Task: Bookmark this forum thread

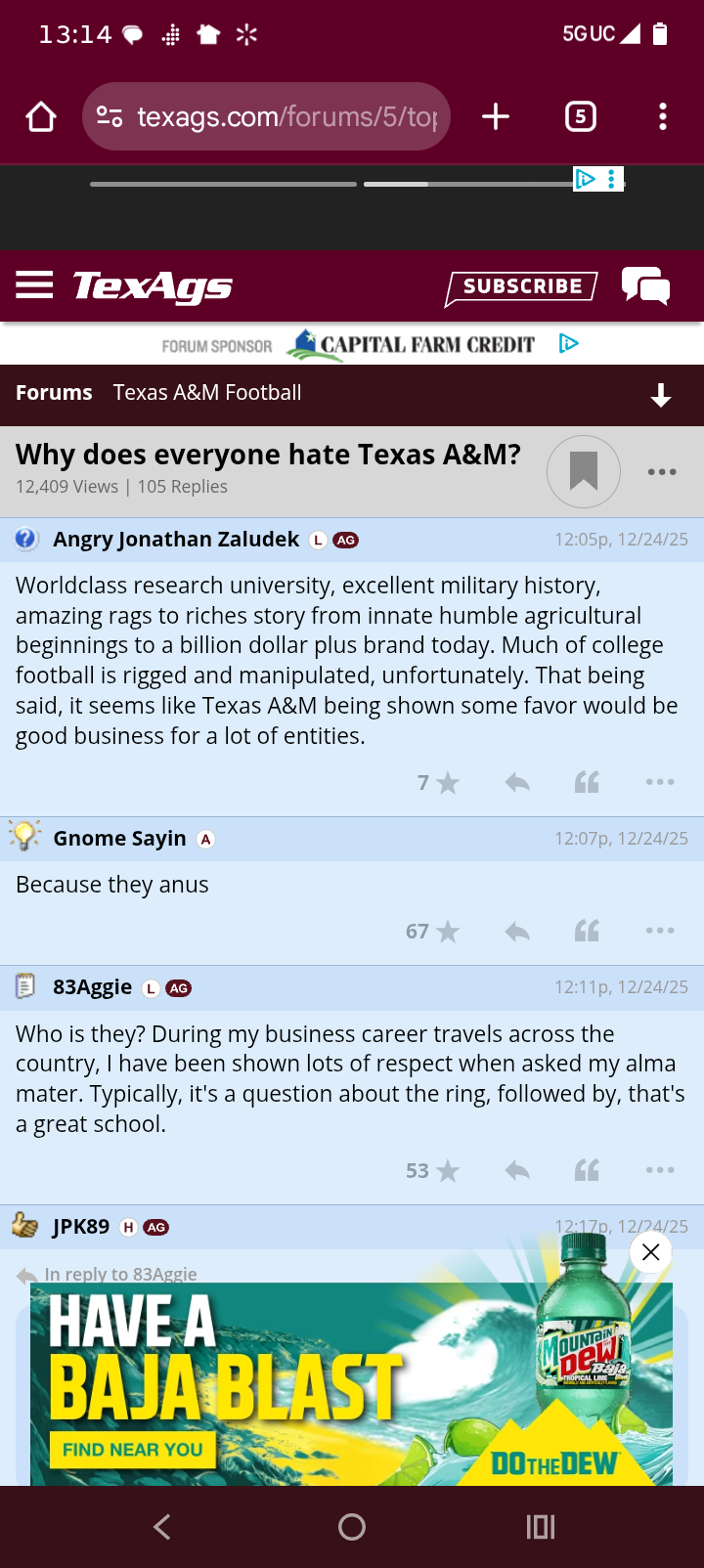Action: [583, 471]
